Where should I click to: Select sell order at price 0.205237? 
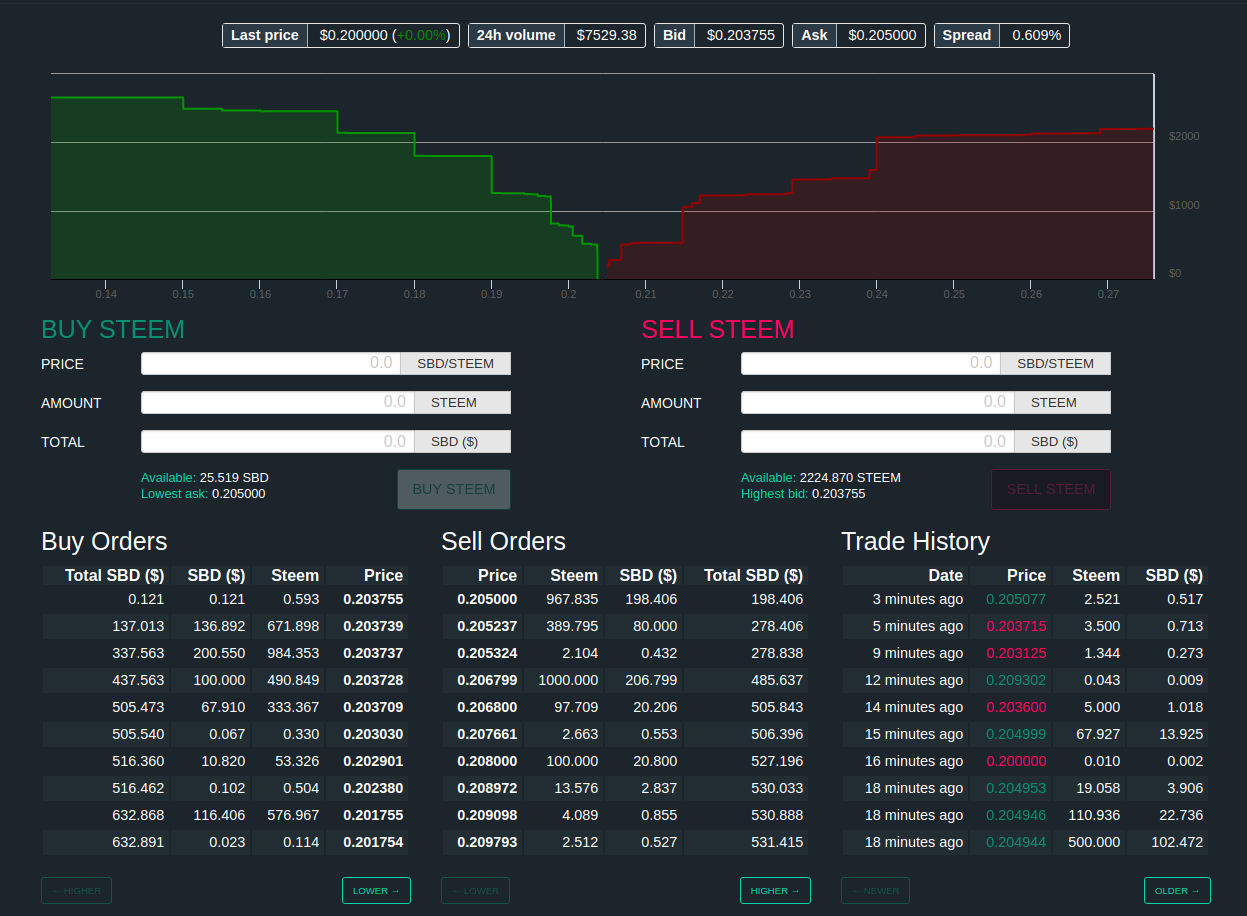coord(625,626)
